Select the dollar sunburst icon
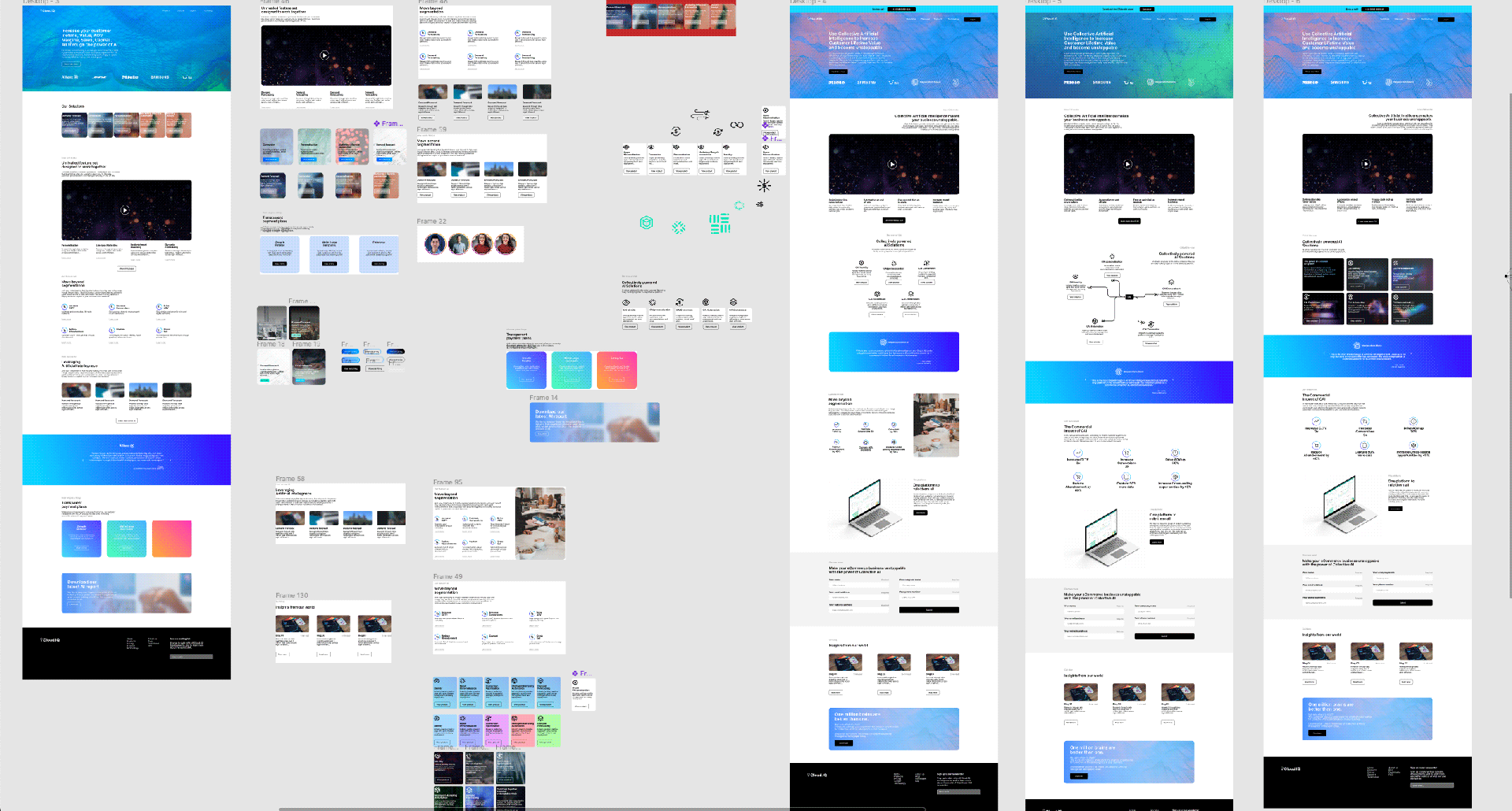Image resolution: width=1512 pixels, height=811 pixels. coord(764,186)
